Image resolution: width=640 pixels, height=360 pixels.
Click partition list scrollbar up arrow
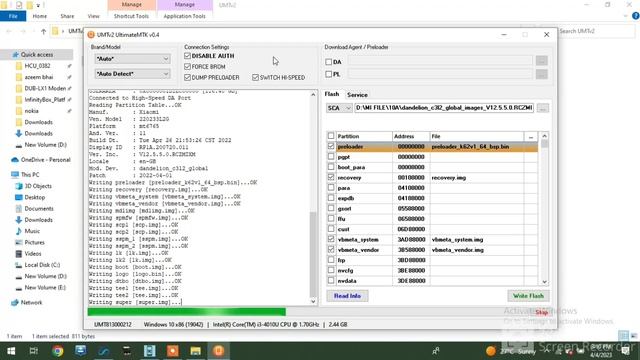pyautogui.click(x=544, y=136)
